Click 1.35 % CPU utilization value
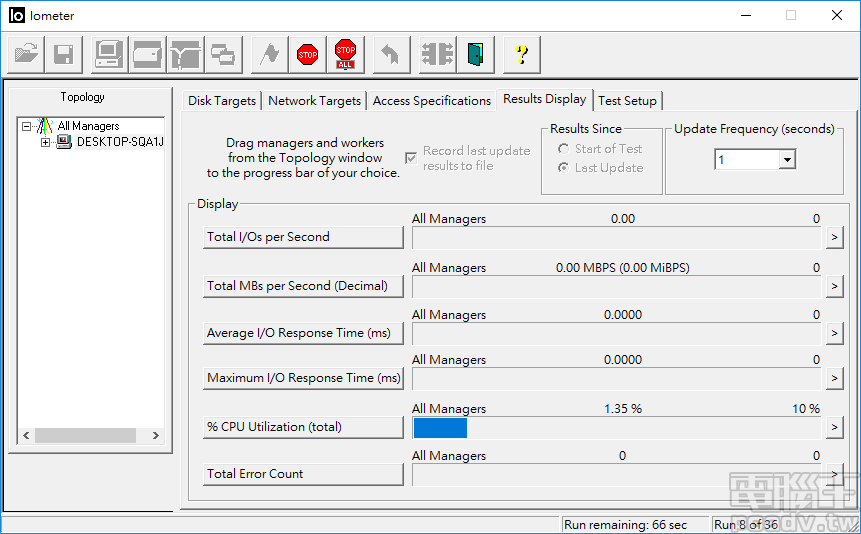Screen dimensions: 861x534 point(623,409)
